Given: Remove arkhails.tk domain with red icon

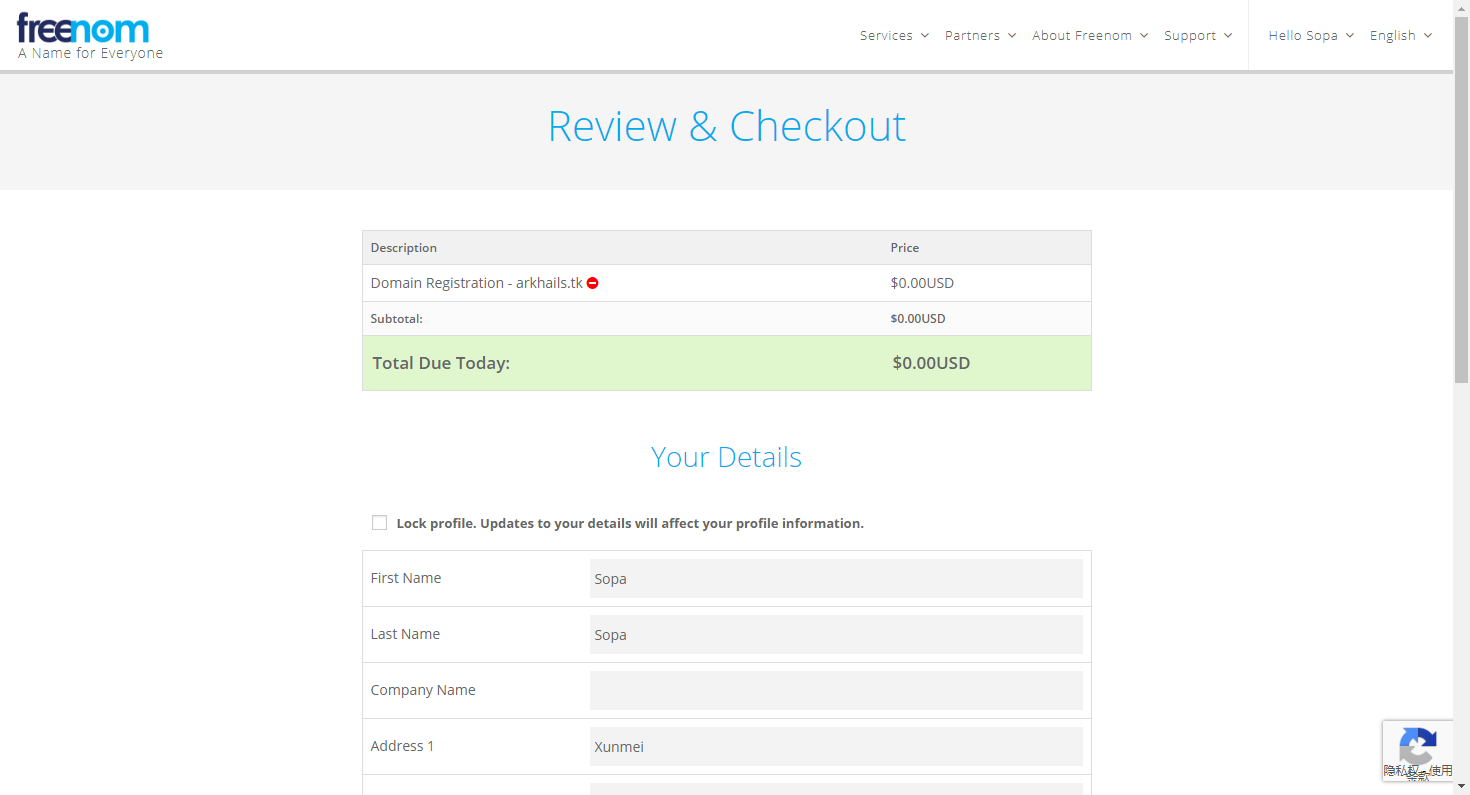Looking at the screenshot, I should click(593, 283).
